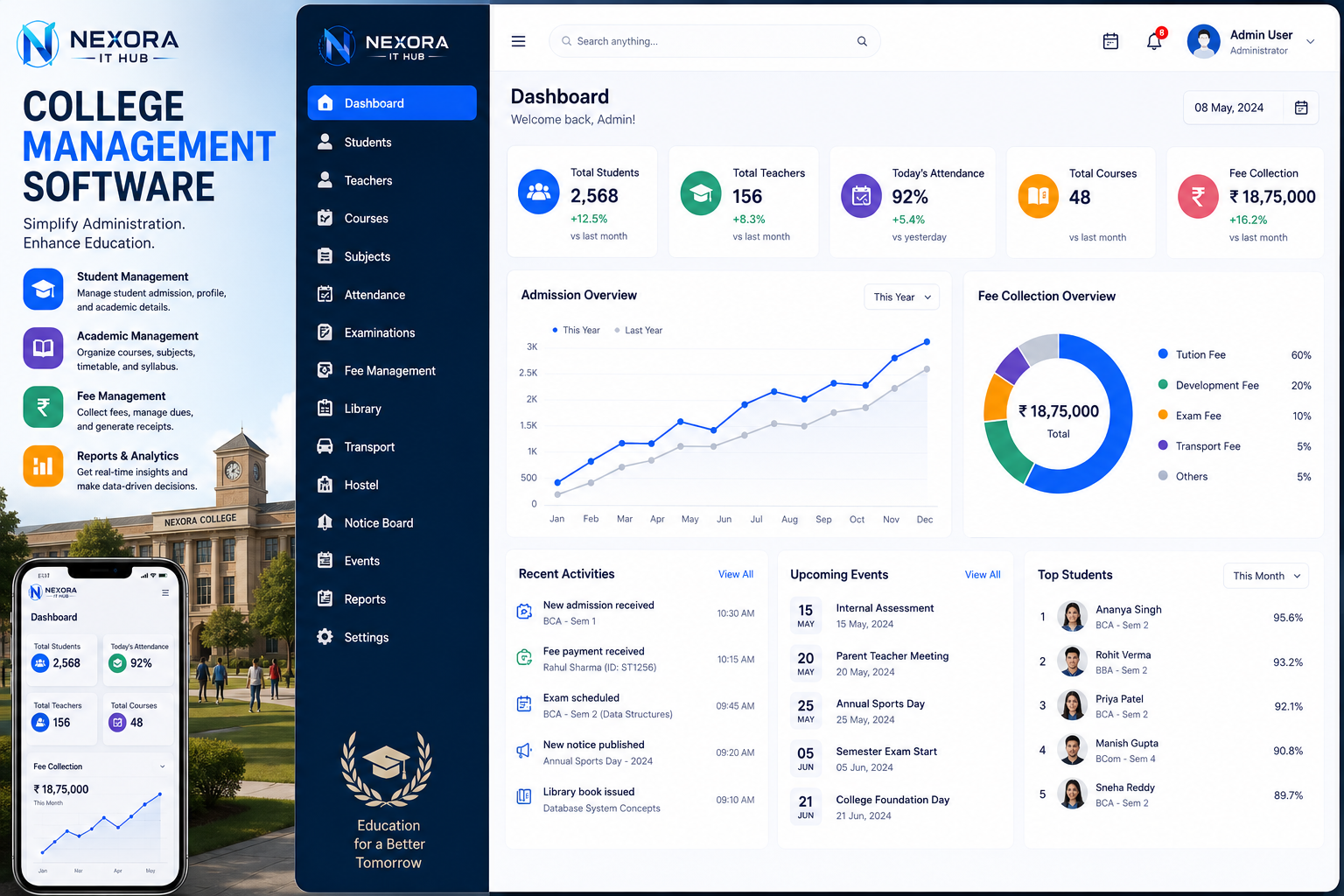Click the Admin User avatar

(1204, 41)
